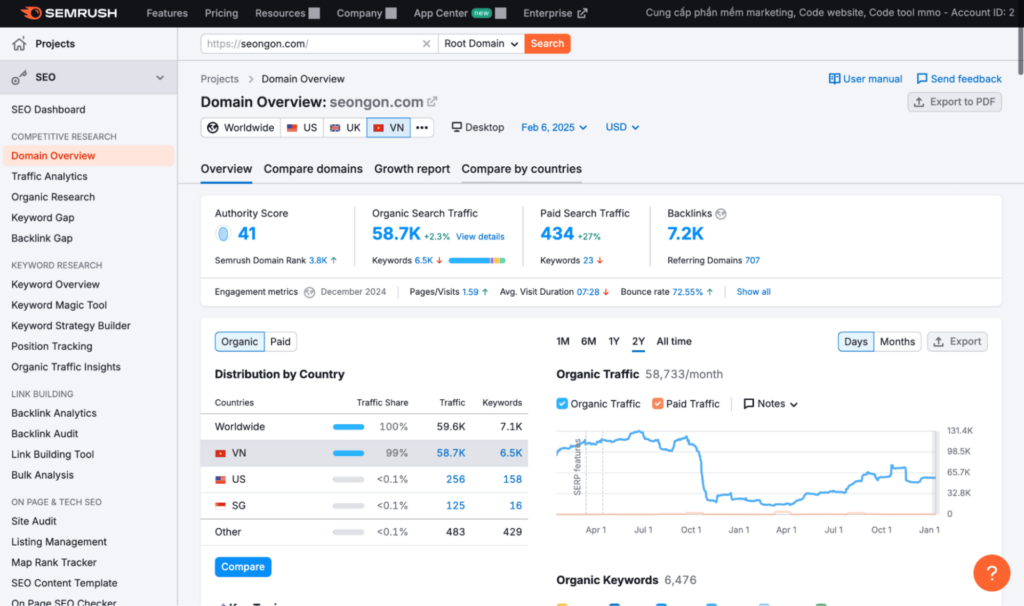Switch to the Compare domains tab
Viewport: 1024px width, 606px height.
pos(313,169)
